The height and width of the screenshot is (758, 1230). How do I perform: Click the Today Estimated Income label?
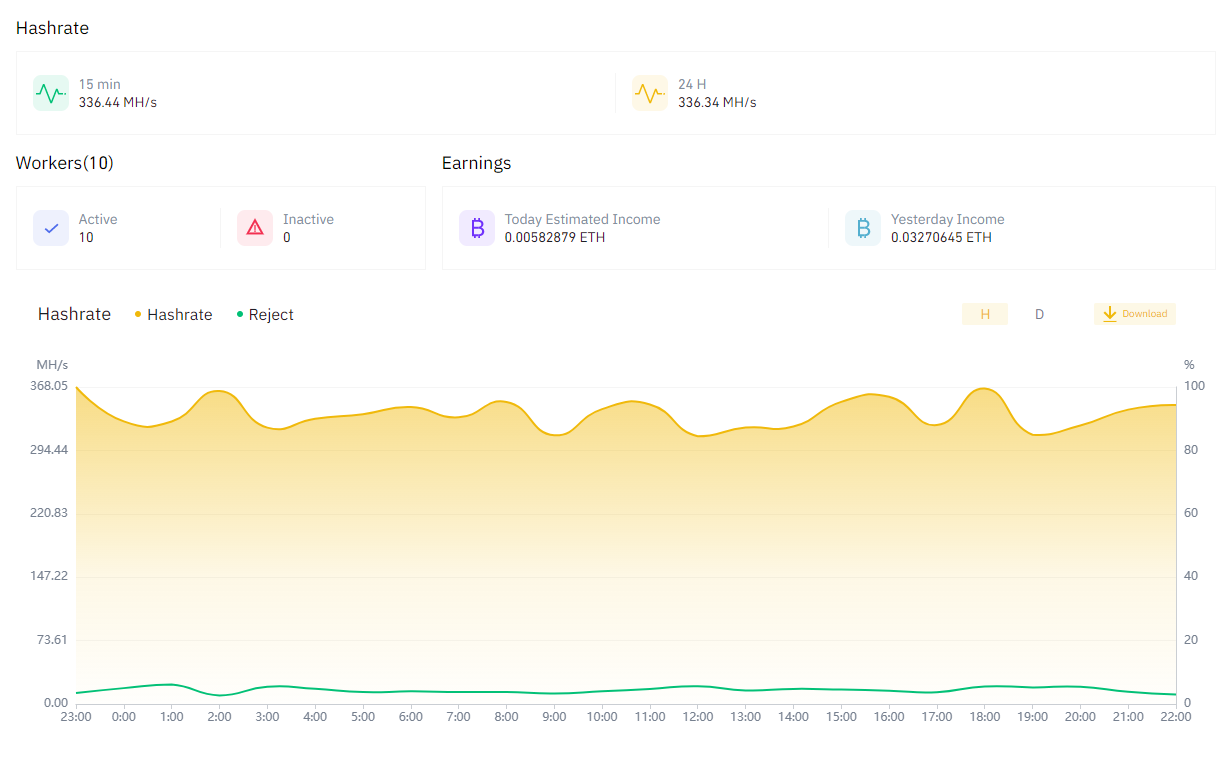coord(583,219)
